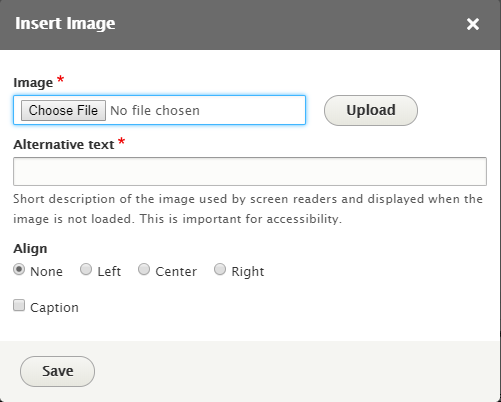The width and height of the screenshot is (501, 402).
Task: Click the 'Left' label text
Action: coord(109,271)
